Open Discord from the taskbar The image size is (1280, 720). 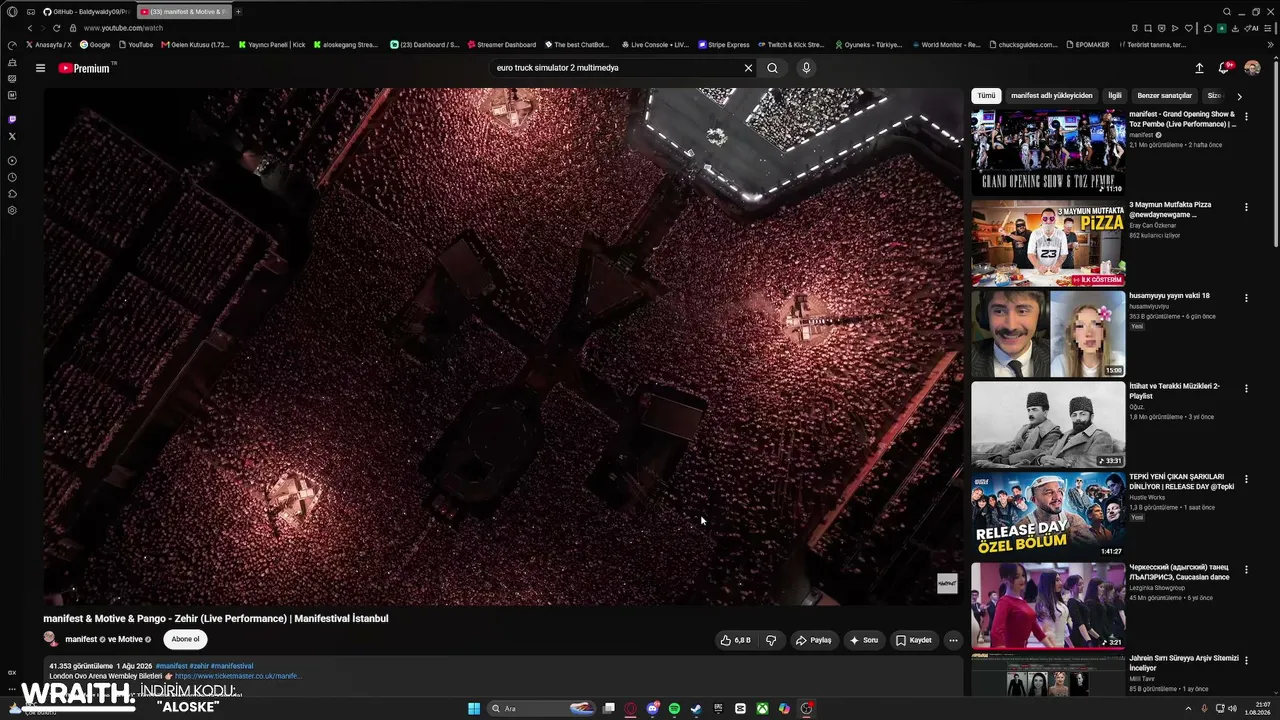pyautogui.click(x=652, y=708)
